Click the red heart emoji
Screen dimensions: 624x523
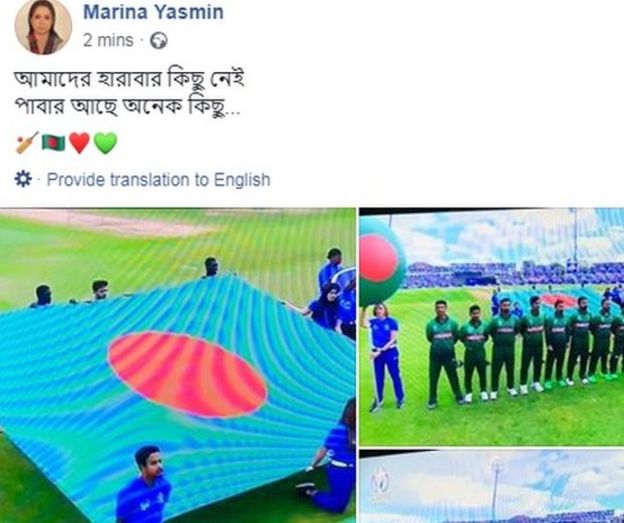pos(79,143)
